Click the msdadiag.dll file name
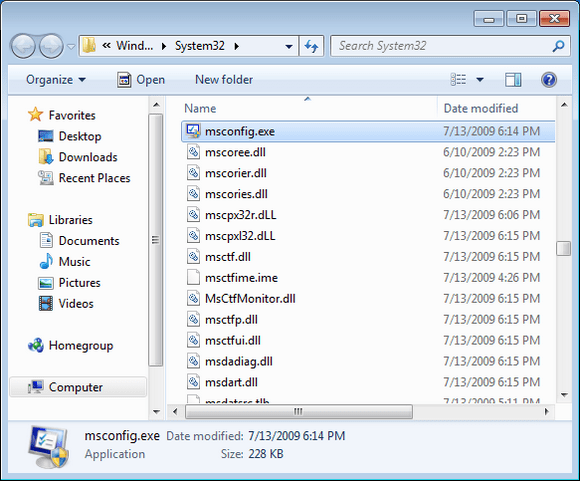Screen dimensions: 580x481 pyautogui.click(x=239, y=361)
